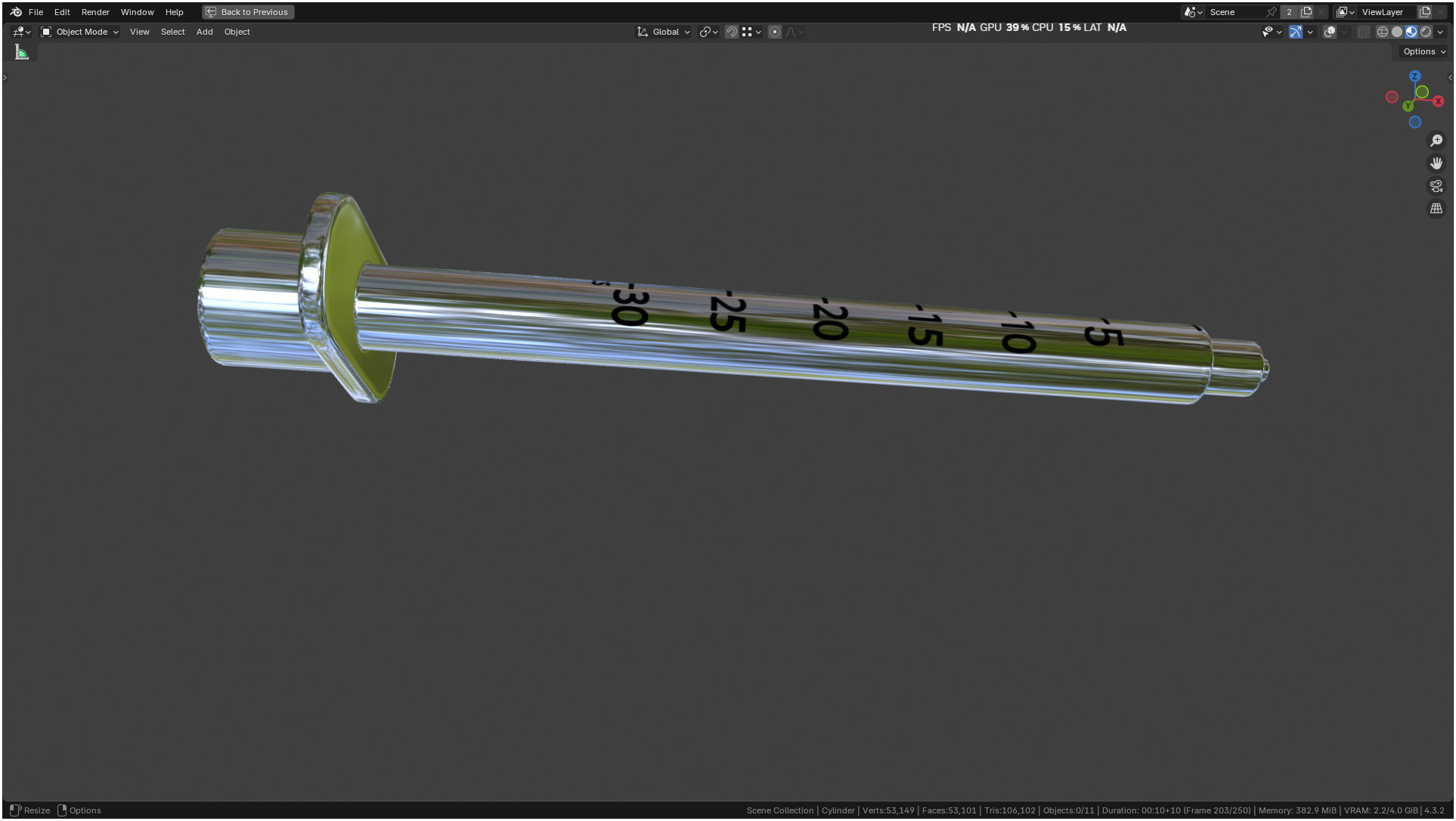Toggle viewport gizmos display
This screenshot has height=821, width=1456.
(1296, 32)
